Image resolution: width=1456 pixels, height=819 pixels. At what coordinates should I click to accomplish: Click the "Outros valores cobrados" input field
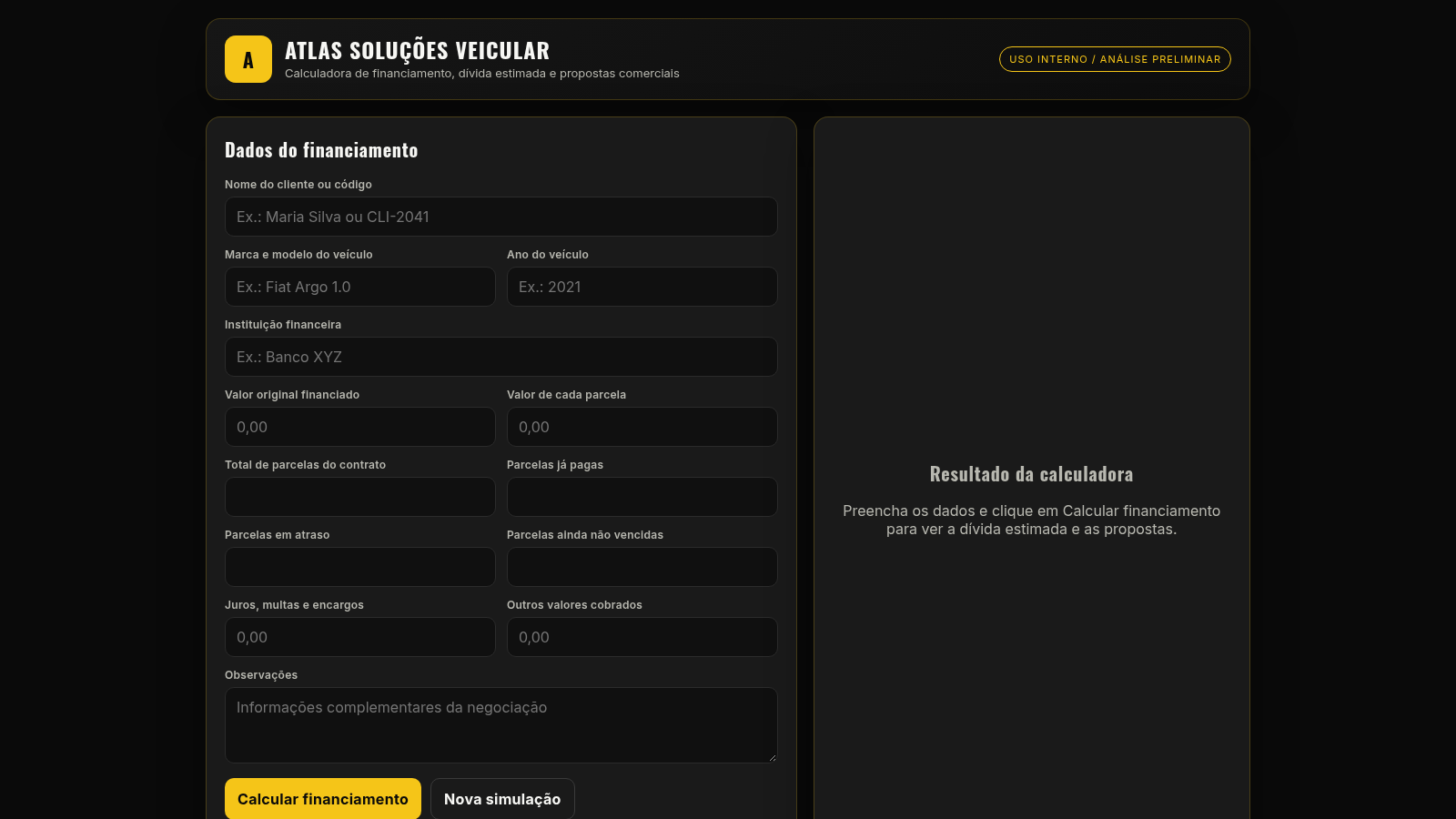point(642,637)
